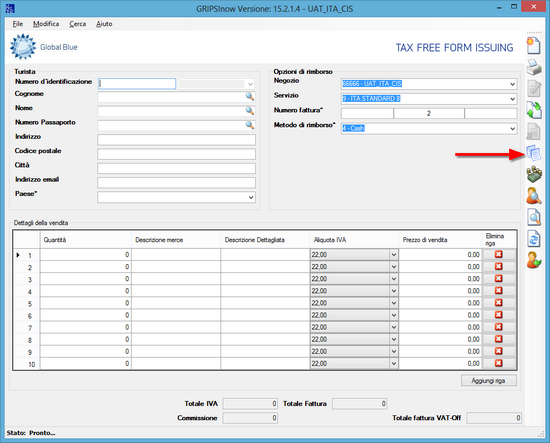This screenshot has width=550, height=443.
Task: Open the File menu
Action: point(18,24)
